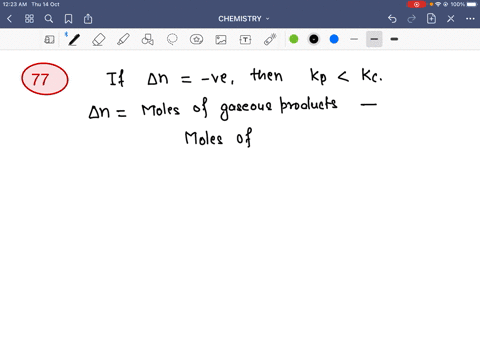This screenshot has height=360, width=480.
Task: Open the share/export menu
Action: coord(88,19)
